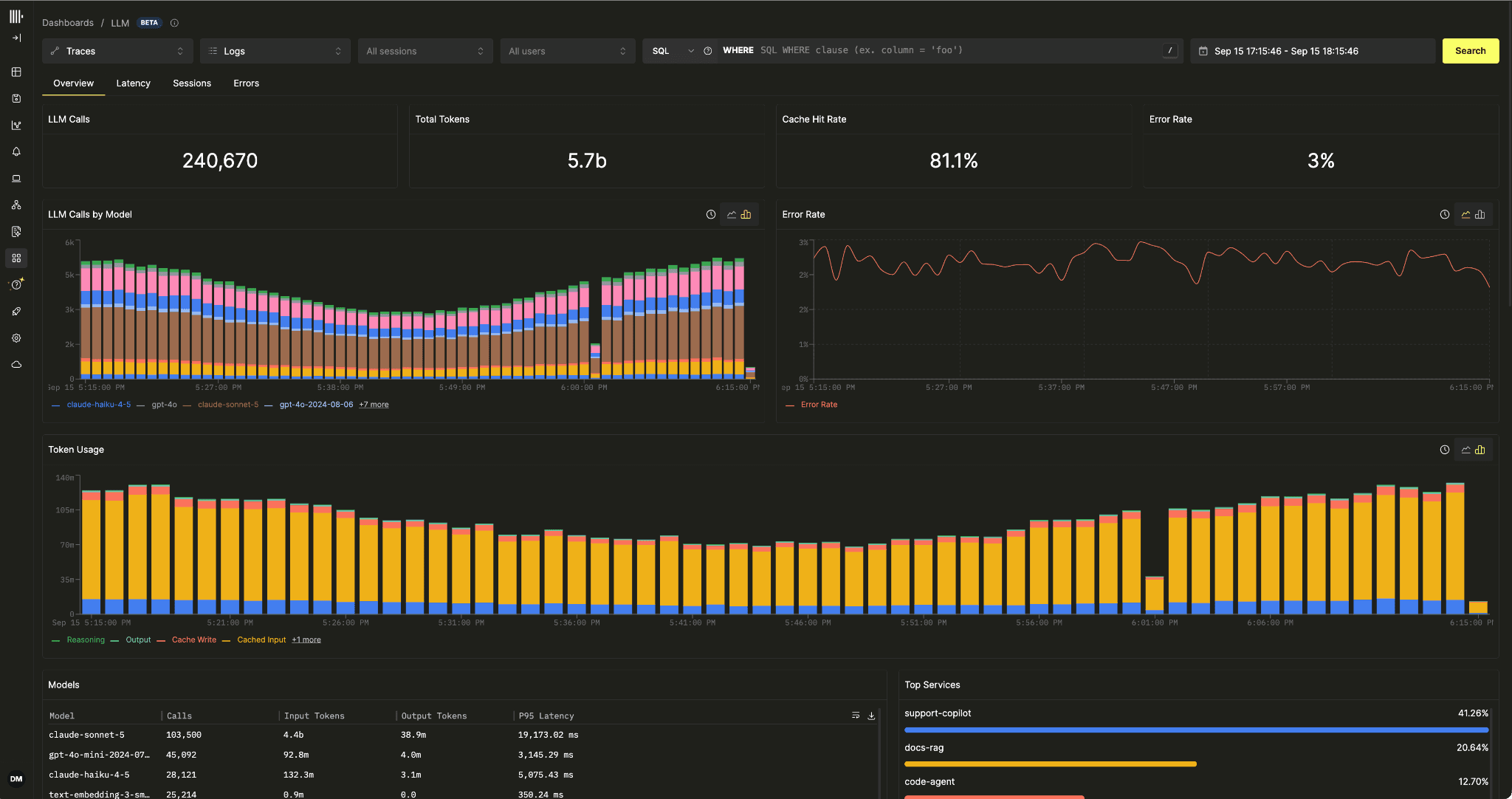Toggle Token Usage chart to line view
The image size is (1512, 799).
tap(1466, 450)
